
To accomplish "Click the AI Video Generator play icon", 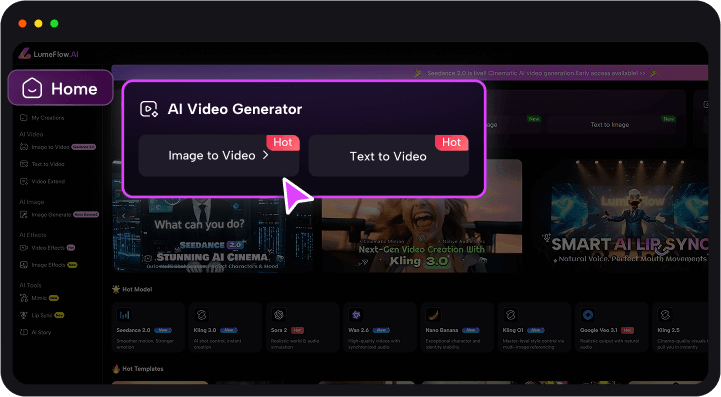I will [x=149, y=109].
